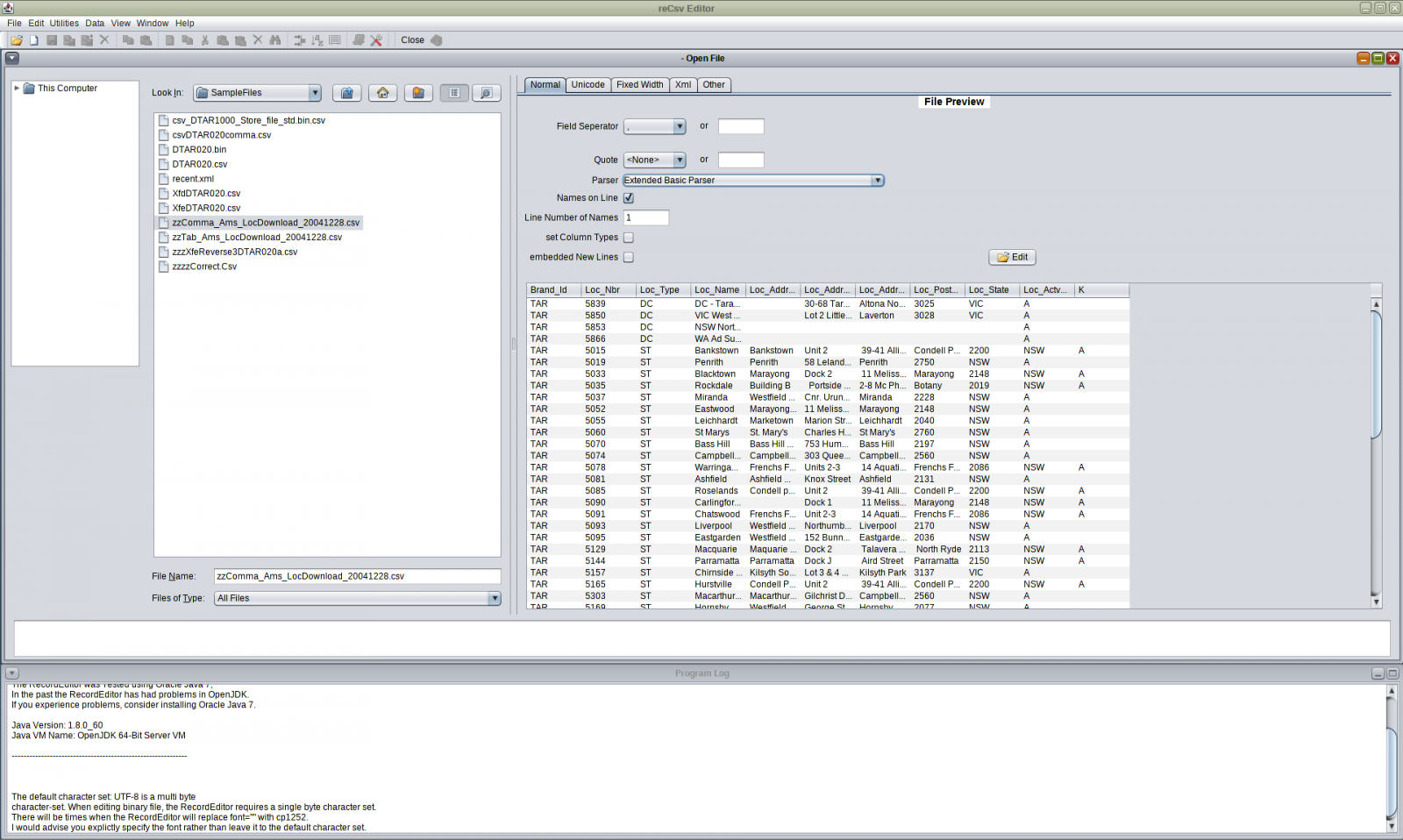The width and height of the screenshot is (1403, 840).
Task: Switch to the Fixed Width tab
Action: (639, 85)
